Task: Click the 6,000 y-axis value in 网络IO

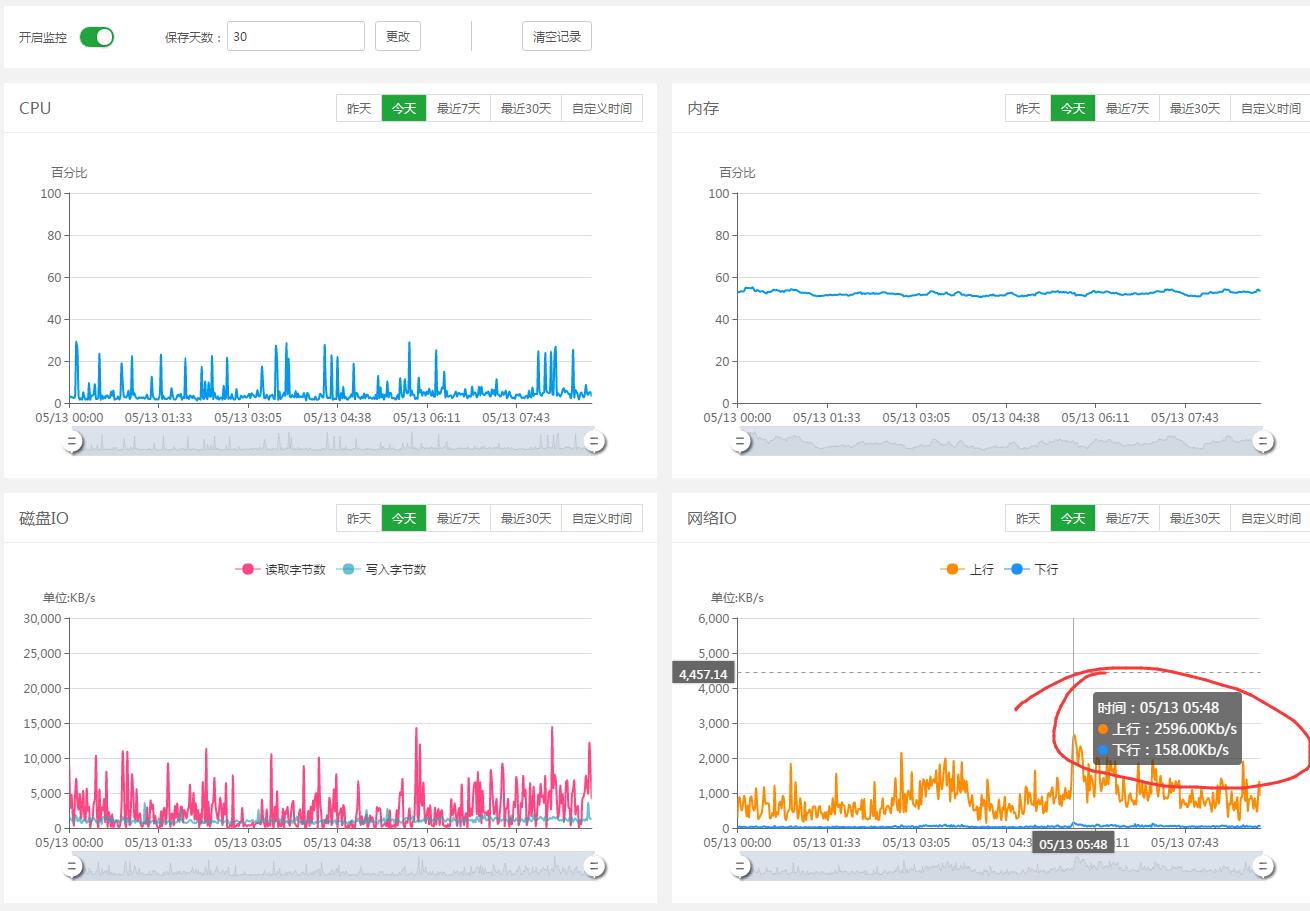Action: pyautogui.click(x=714, y=618)
